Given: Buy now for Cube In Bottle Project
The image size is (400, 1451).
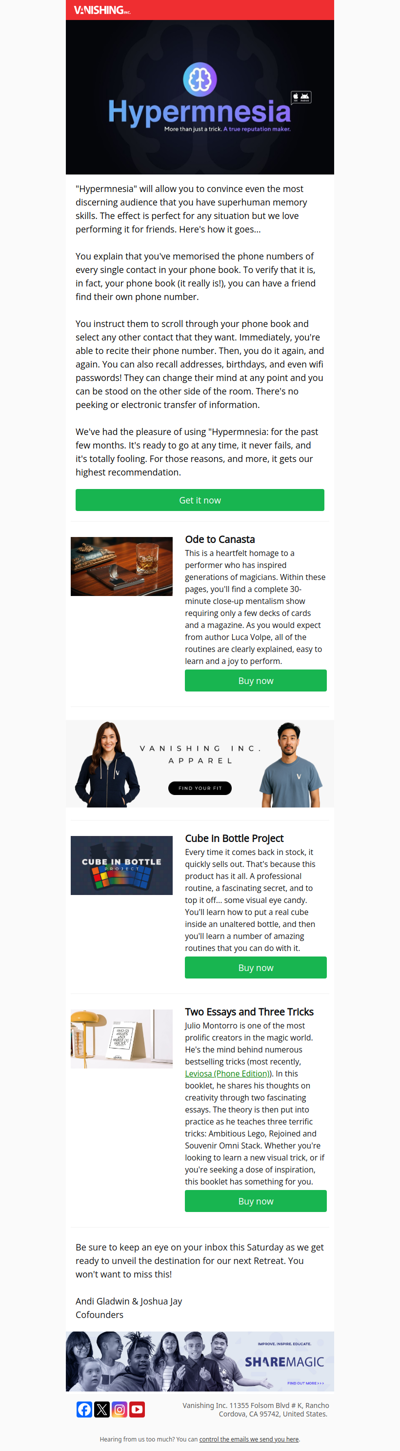Looking at the screenshot, I should pos(256,968).
